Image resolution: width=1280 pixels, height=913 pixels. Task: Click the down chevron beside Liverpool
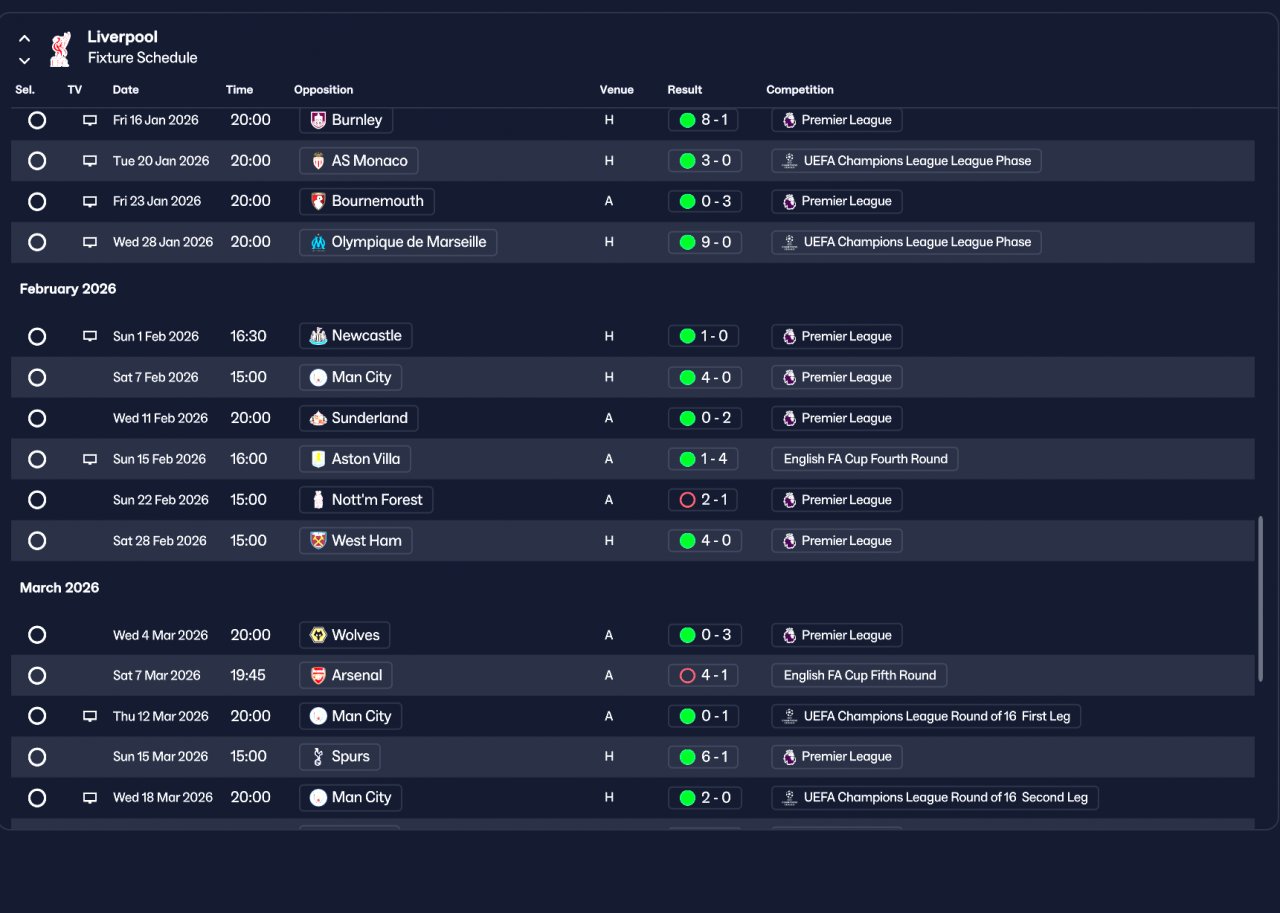click(x=25, y=60)
